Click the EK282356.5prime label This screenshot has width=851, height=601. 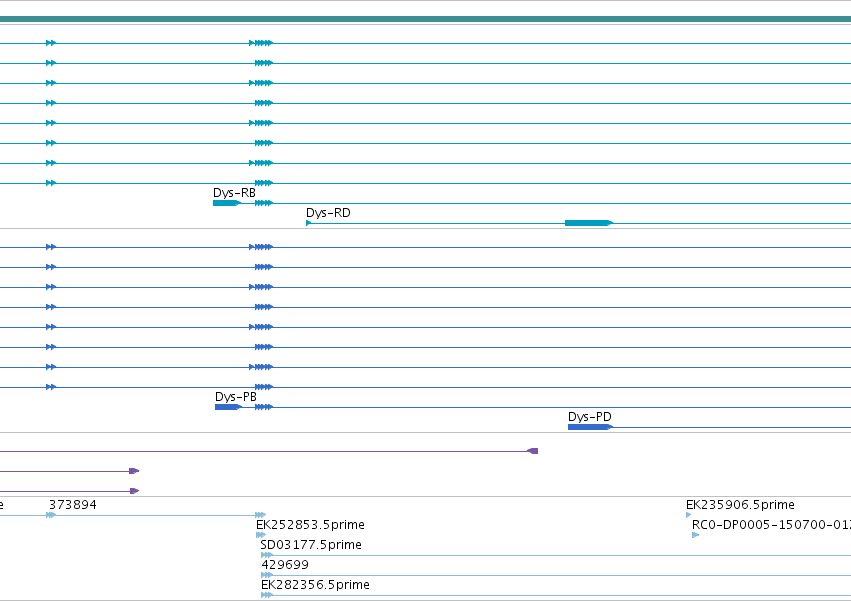pos(315,585)
